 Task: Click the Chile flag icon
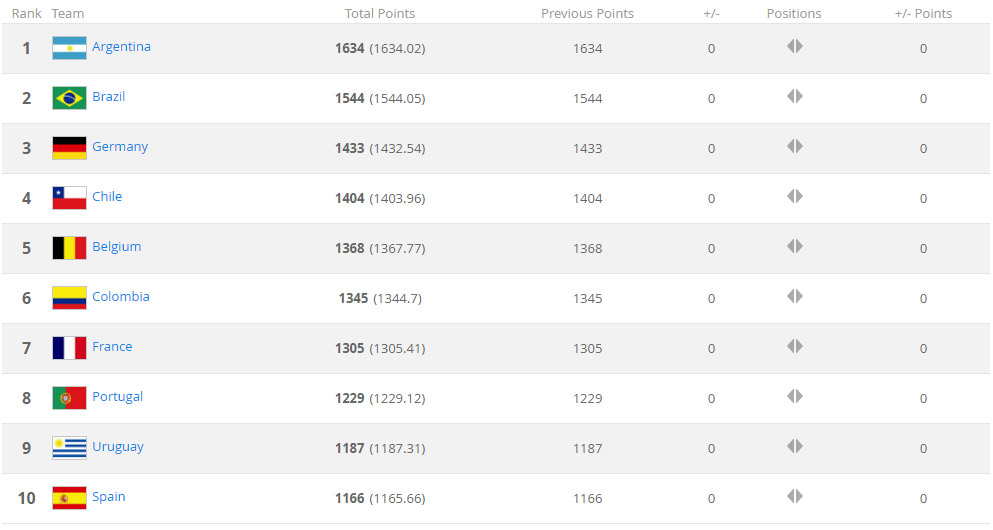(69, 198)
